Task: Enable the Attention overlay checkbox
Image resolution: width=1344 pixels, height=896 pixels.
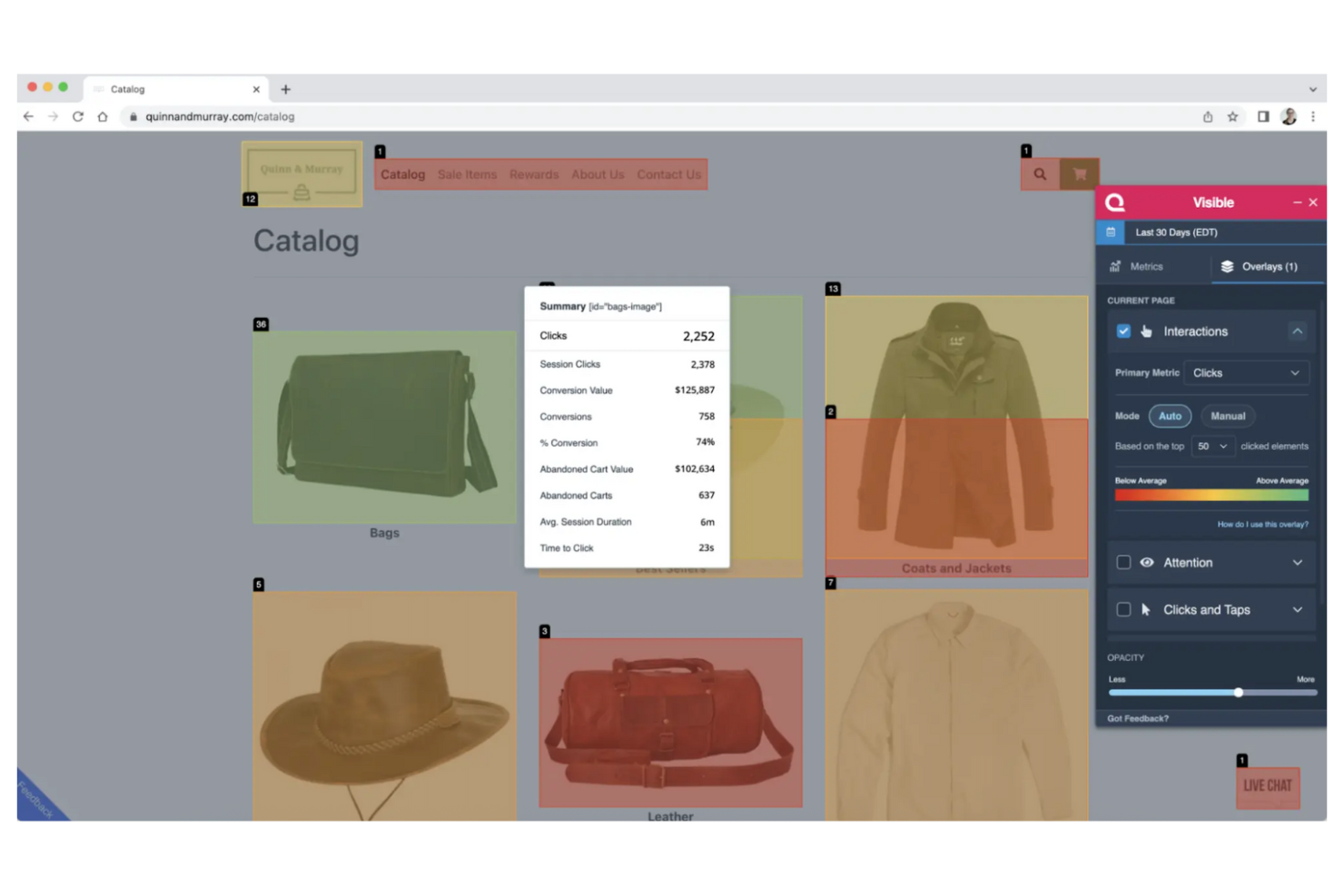Action: point(1123,562)
